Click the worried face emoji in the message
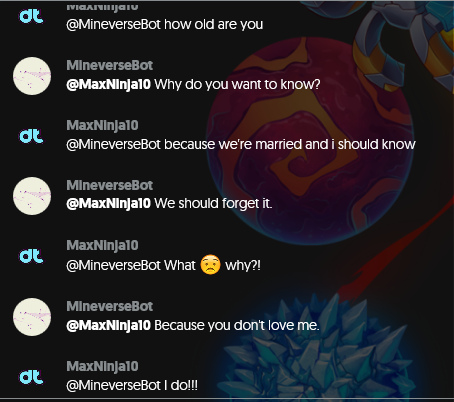The image size is (454, 402). click(x=210, y=265)
